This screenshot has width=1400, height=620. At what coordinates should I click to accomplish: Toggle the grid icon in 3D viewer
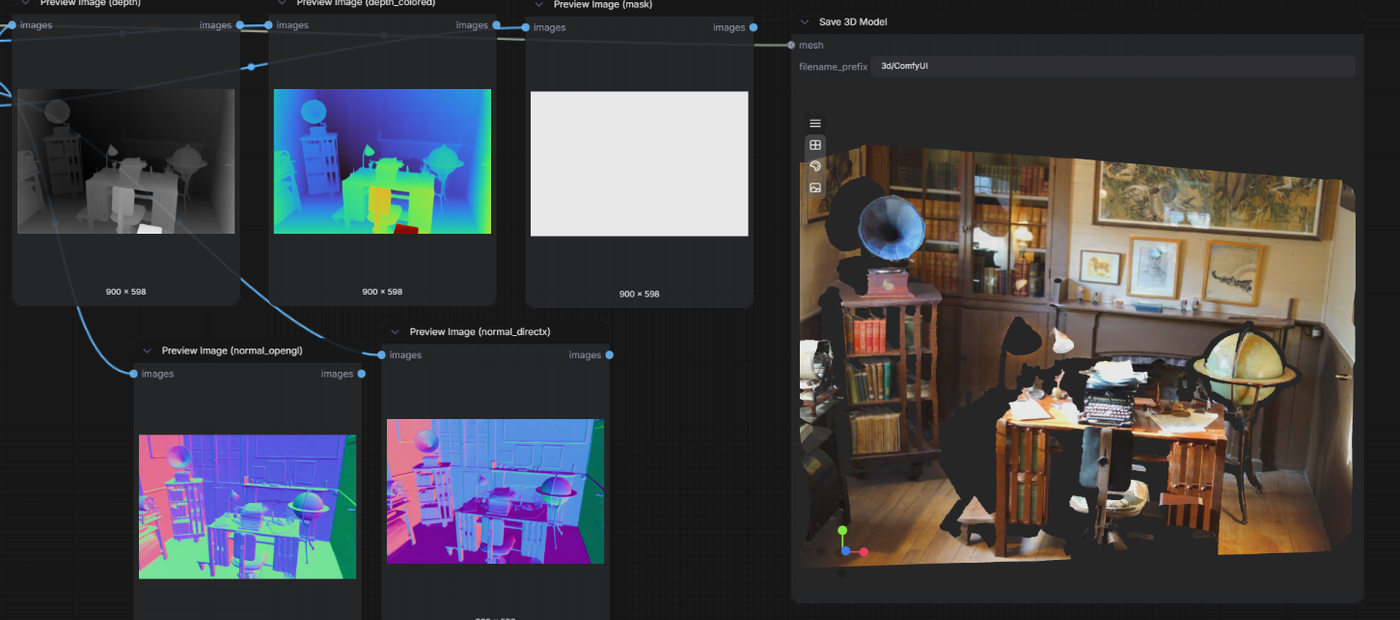coord(815,145)
